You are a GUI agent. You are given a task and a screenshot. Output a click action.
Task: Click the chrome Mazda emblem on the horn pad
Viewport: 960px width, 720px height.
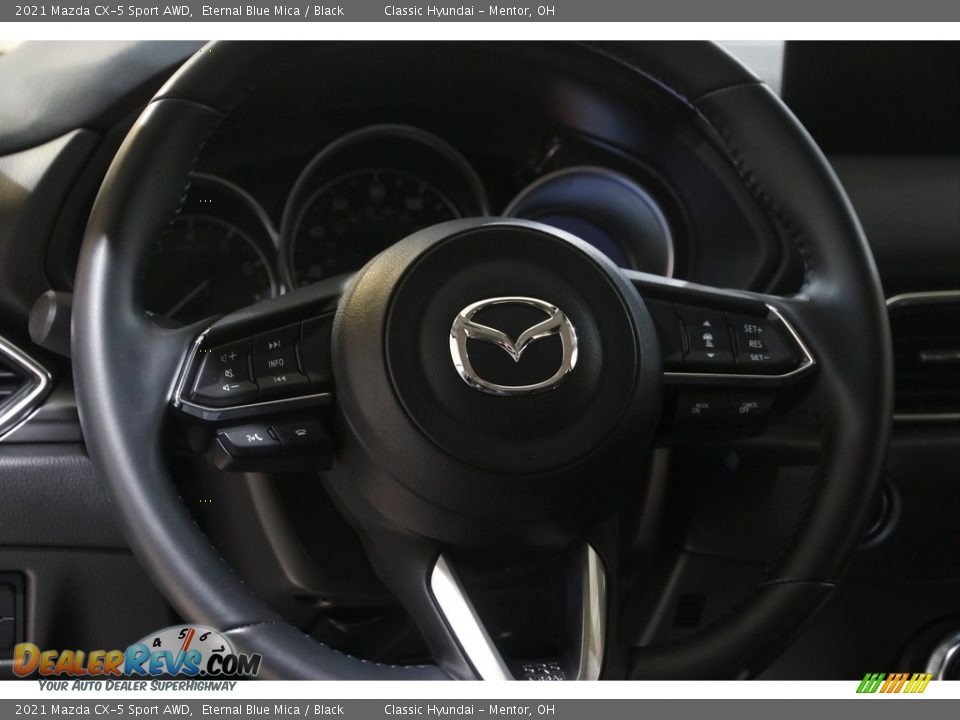(x=513, y=345)
